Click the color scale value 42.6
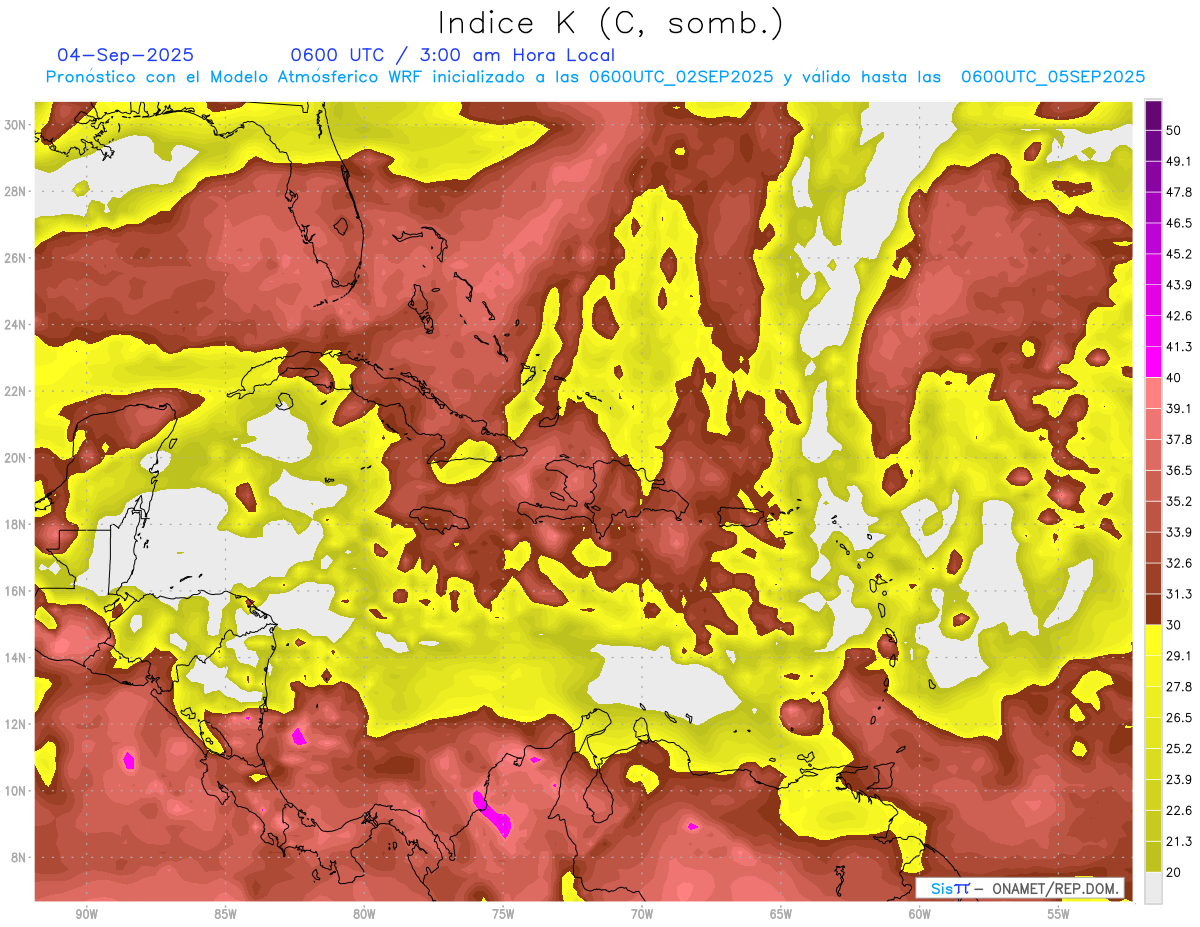Viewport: 1200px width, 927px height. pyautogui.click(x=1179, y=316)
